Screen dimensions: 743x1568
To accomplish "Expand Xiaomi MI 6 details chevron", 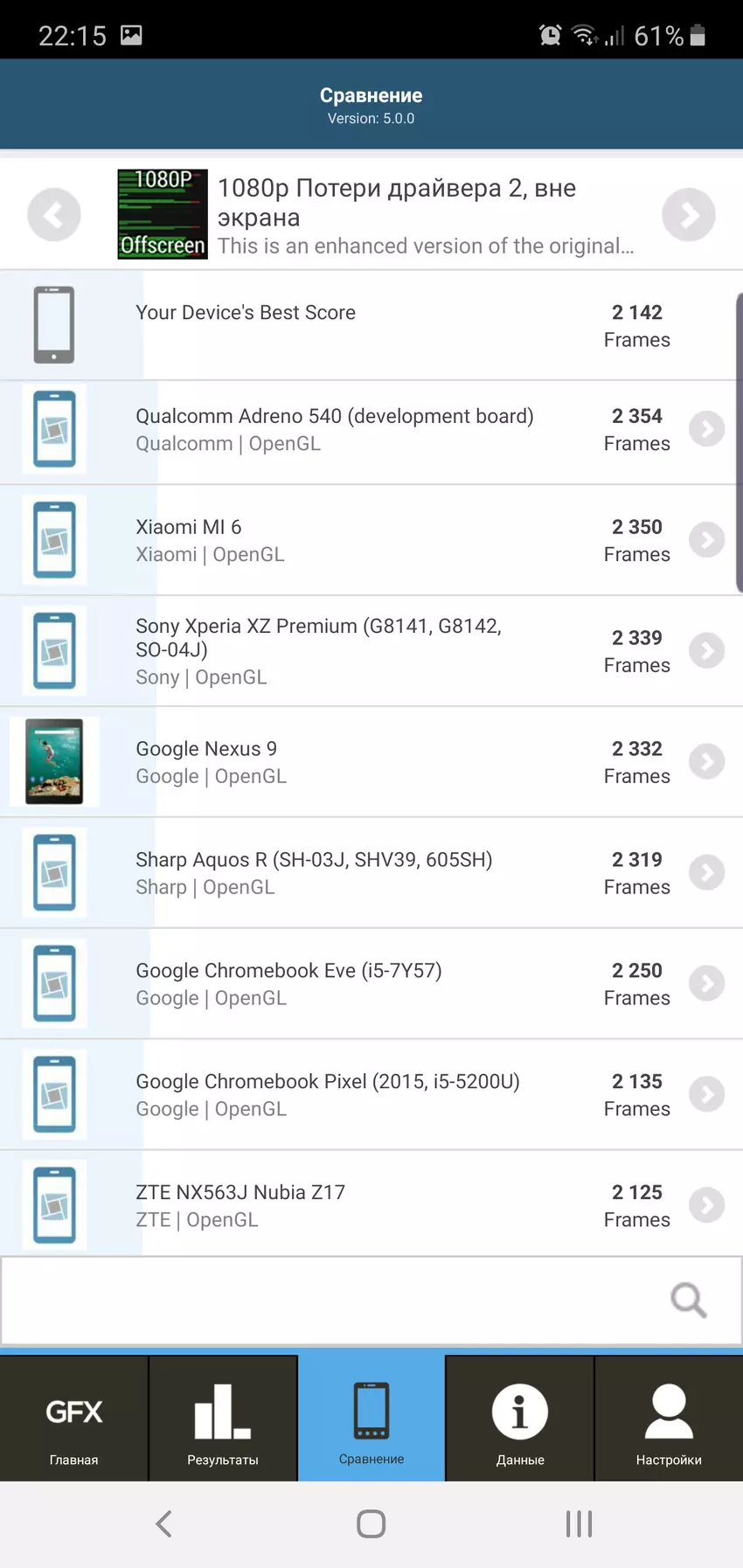I will [x=706, y=540].
